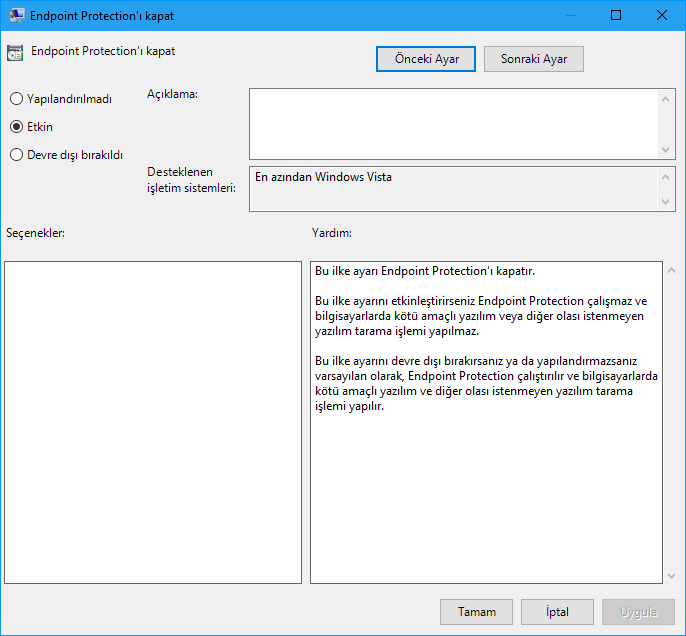Click the 'Açıklama:' label
The image size is (686, 636).
tap(172, 94)
